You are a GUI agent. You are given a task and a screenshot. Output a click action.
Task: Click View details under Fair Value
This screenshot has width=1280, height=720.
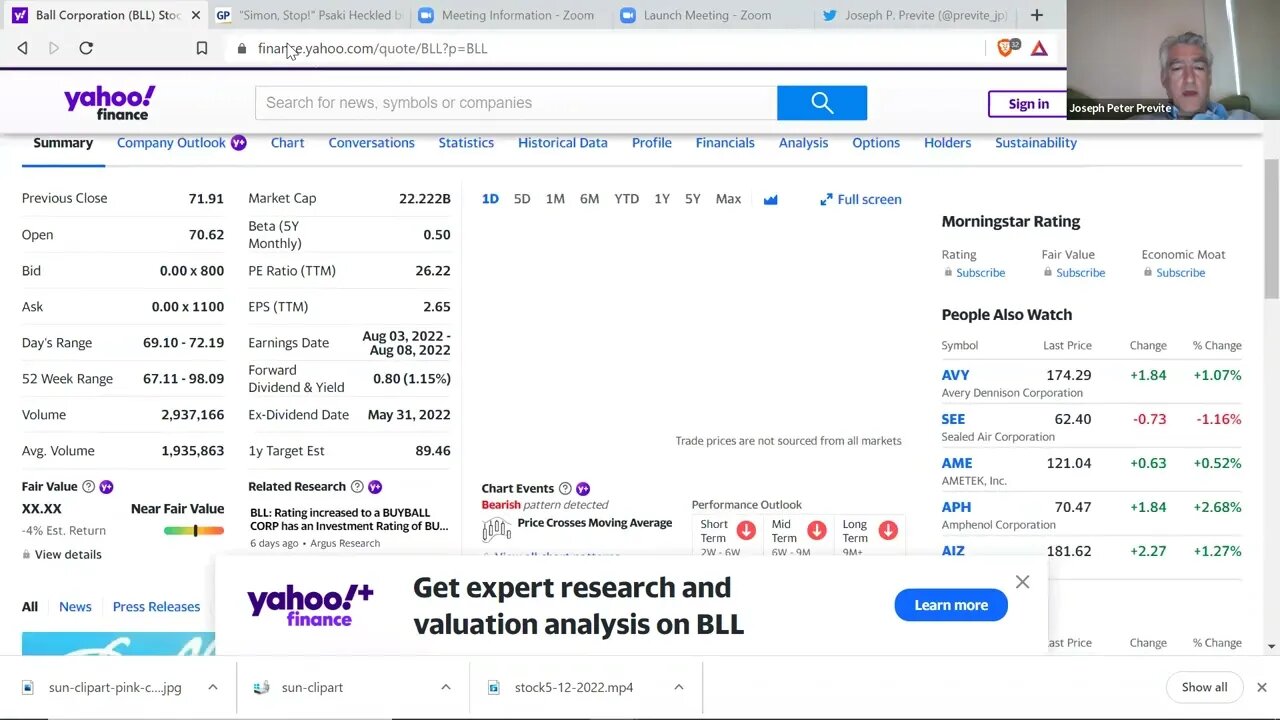tap(68, 555)
